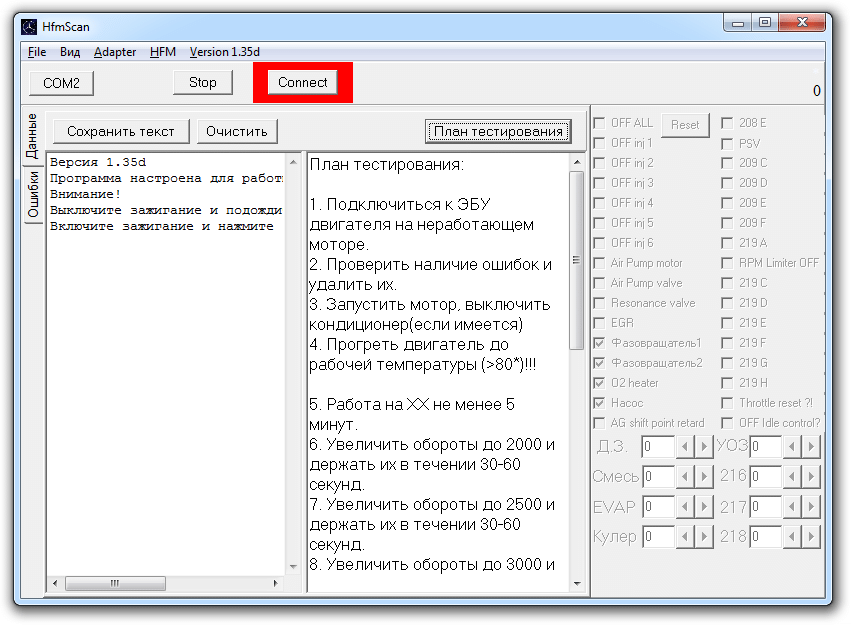Decrease УОЗ value with left arrow

(792, 447)
